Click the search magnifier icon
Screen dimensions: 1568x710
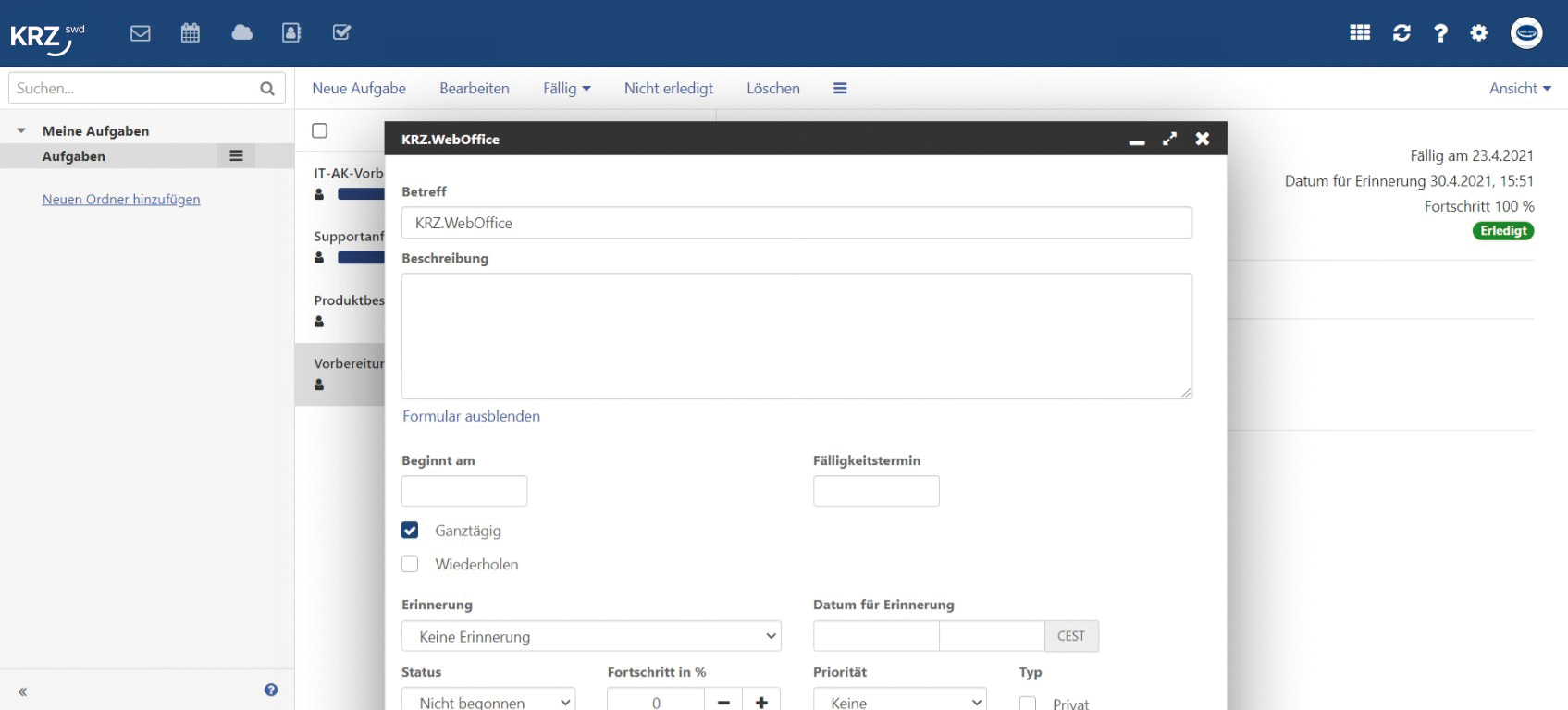point(267,89)
